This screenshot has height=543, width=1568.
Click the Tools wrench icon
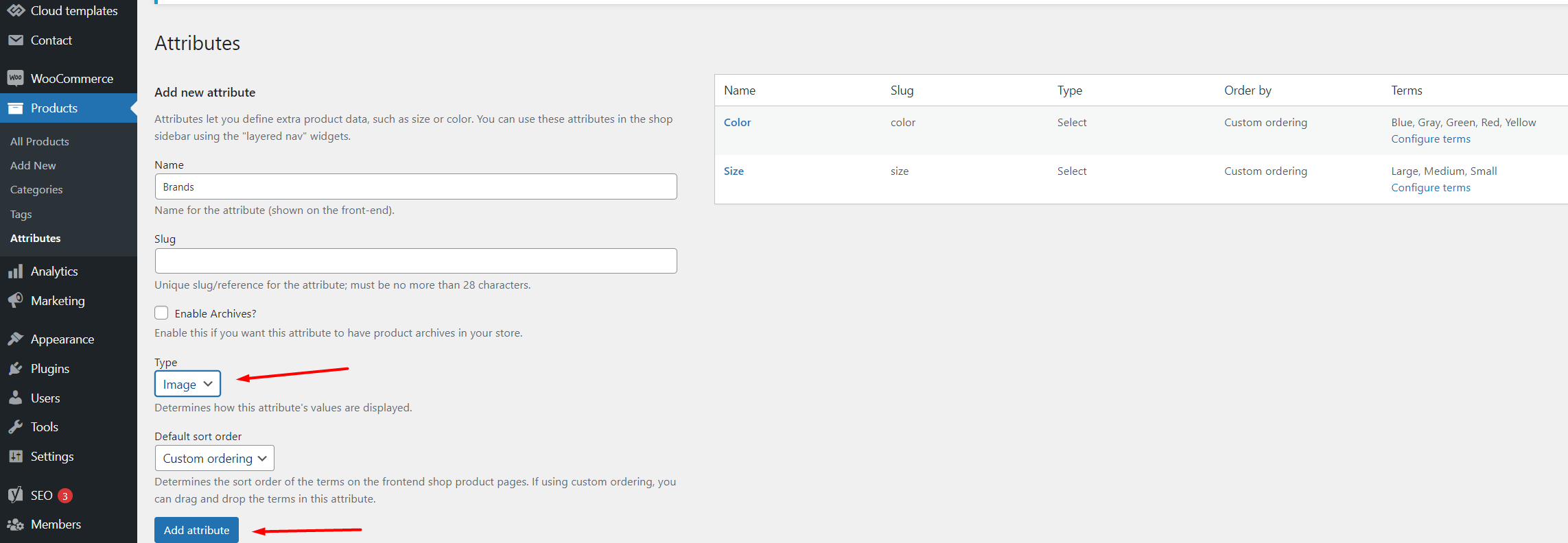16,427
